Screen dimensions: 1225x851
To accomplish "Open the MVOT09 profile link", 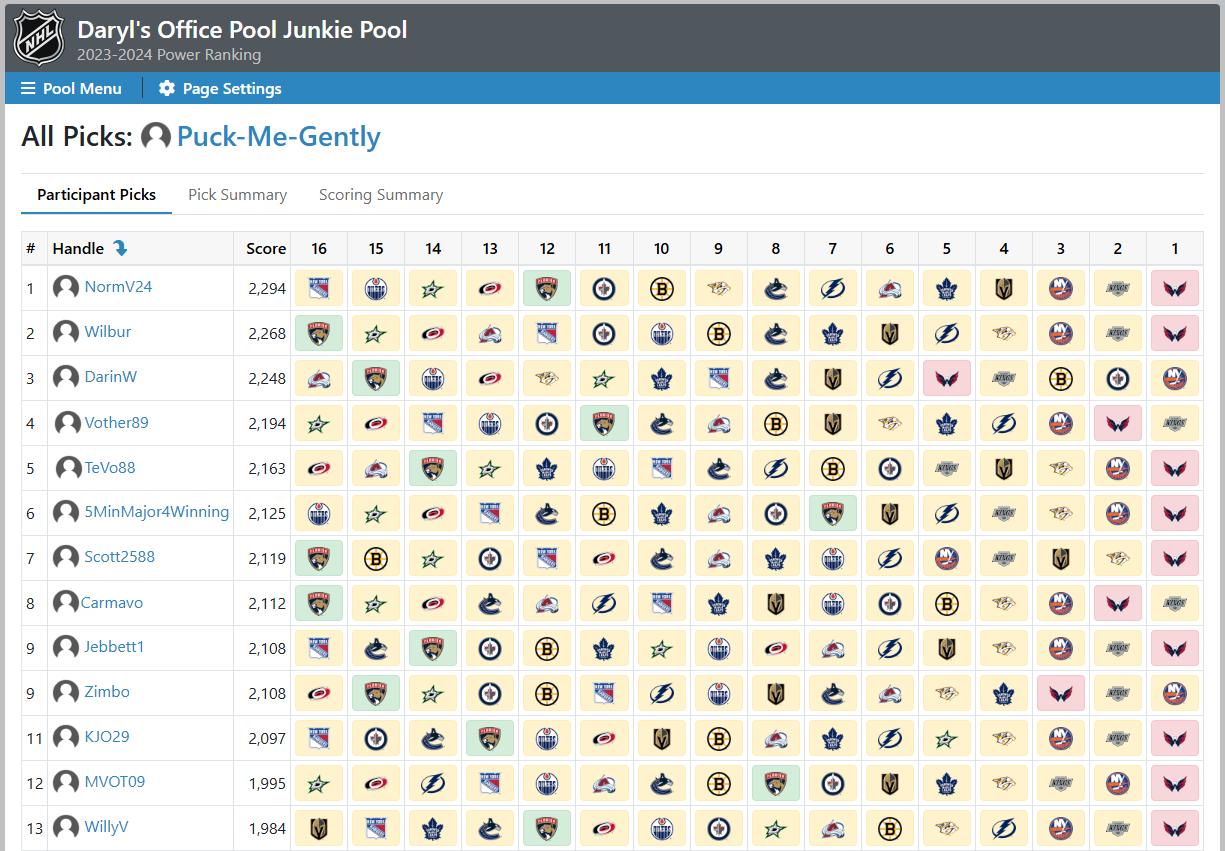I will [x=115, y=781].
